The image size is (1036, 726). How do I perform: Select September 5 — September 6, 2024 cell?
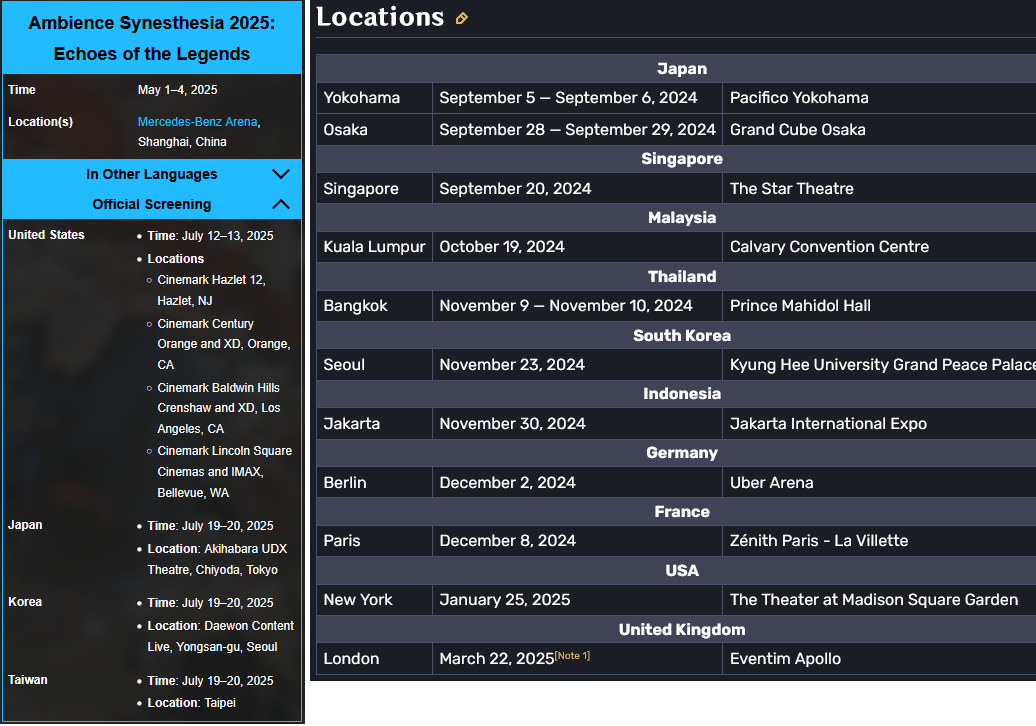click(x=577, y=98)
